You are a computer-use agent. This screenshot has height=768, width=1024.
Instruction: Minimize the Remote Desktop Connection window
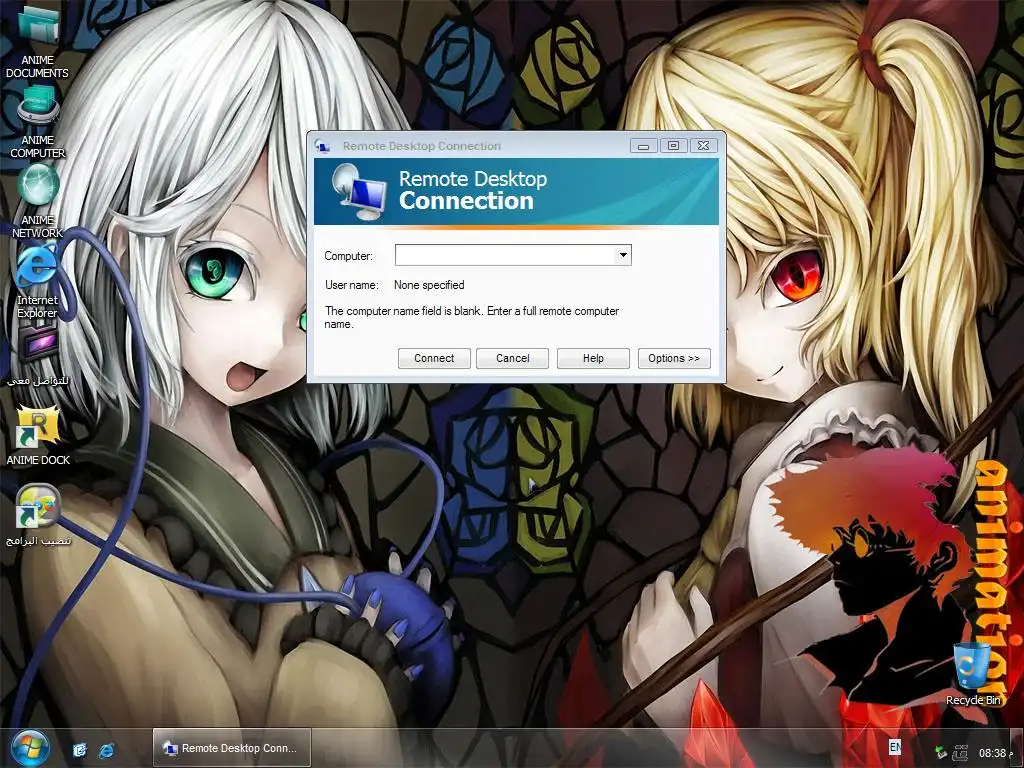(643, 146)
